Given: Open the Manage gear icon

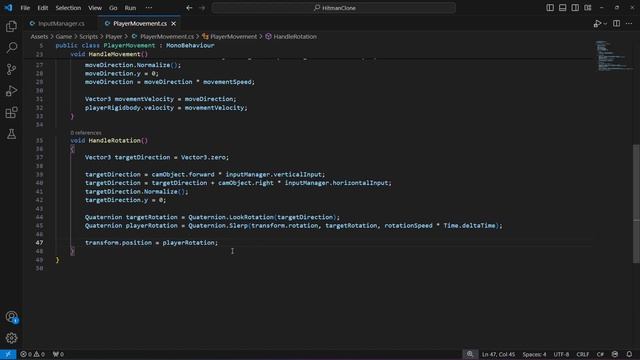Looking at the screenshot, I should pos(11,338).
